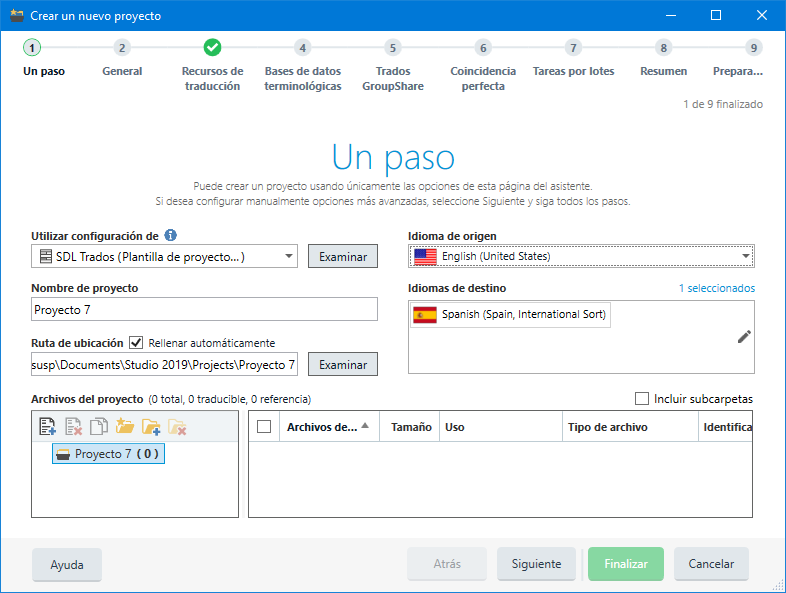This screenshot has width=786, height=593.
Task: Click the step 4 circle icon
Action: point(302,48)
